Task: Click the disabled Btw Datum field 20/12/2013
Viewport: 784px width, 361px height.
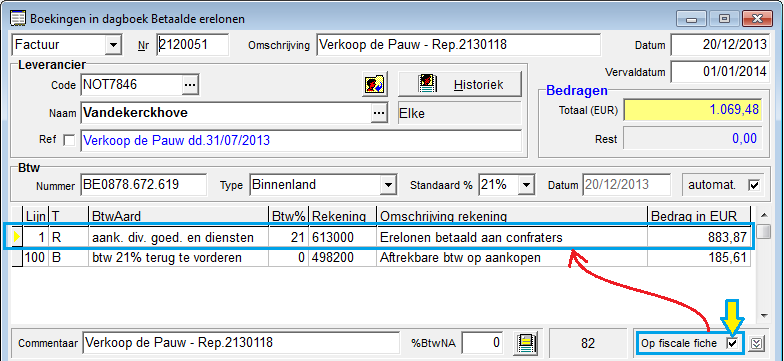Action: pyautogui.click(x=626, y=185)
